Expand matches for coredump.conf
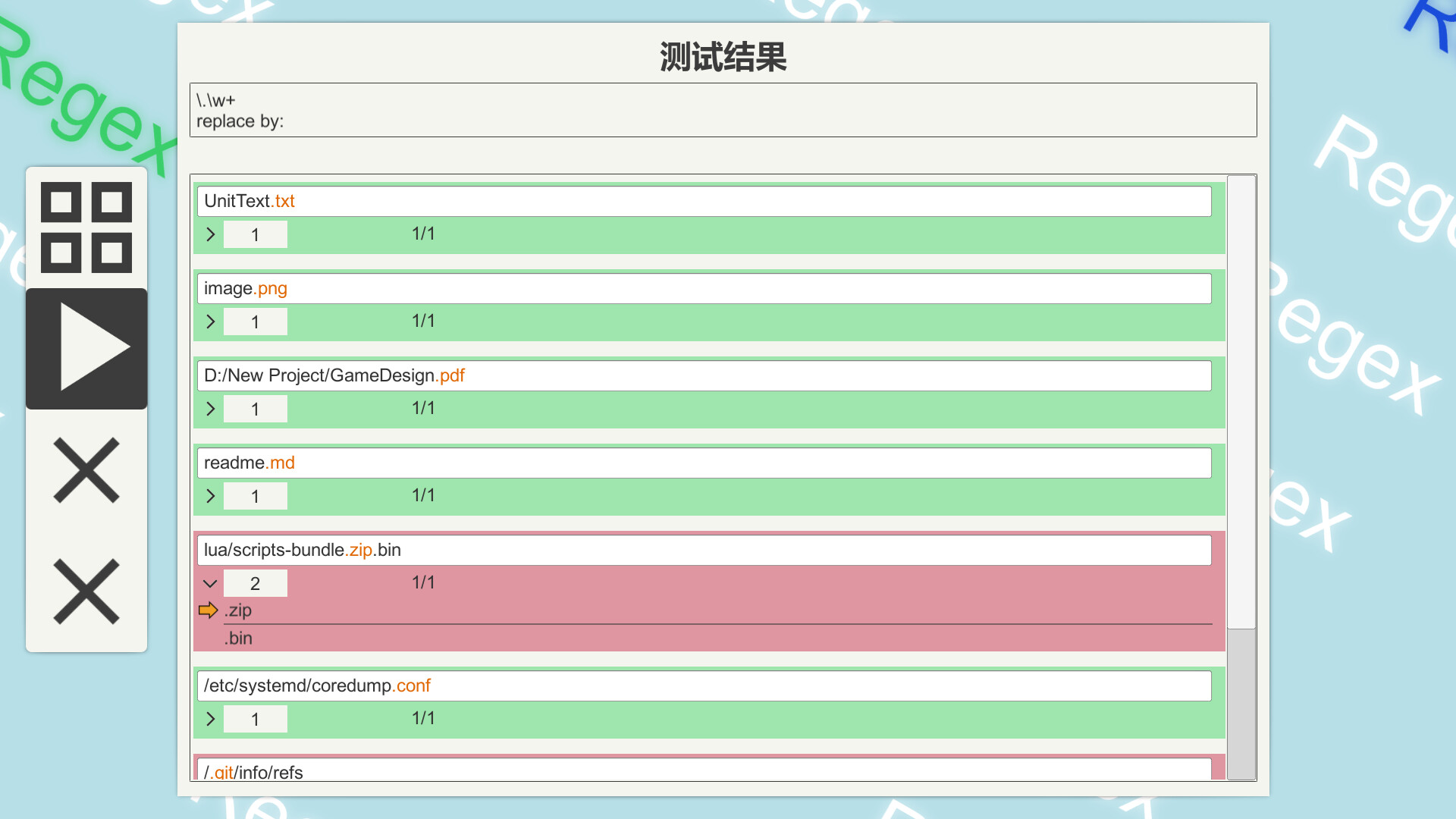Image resolution: width=1456 pixels, height=819 pixels. tap(211, 719)
